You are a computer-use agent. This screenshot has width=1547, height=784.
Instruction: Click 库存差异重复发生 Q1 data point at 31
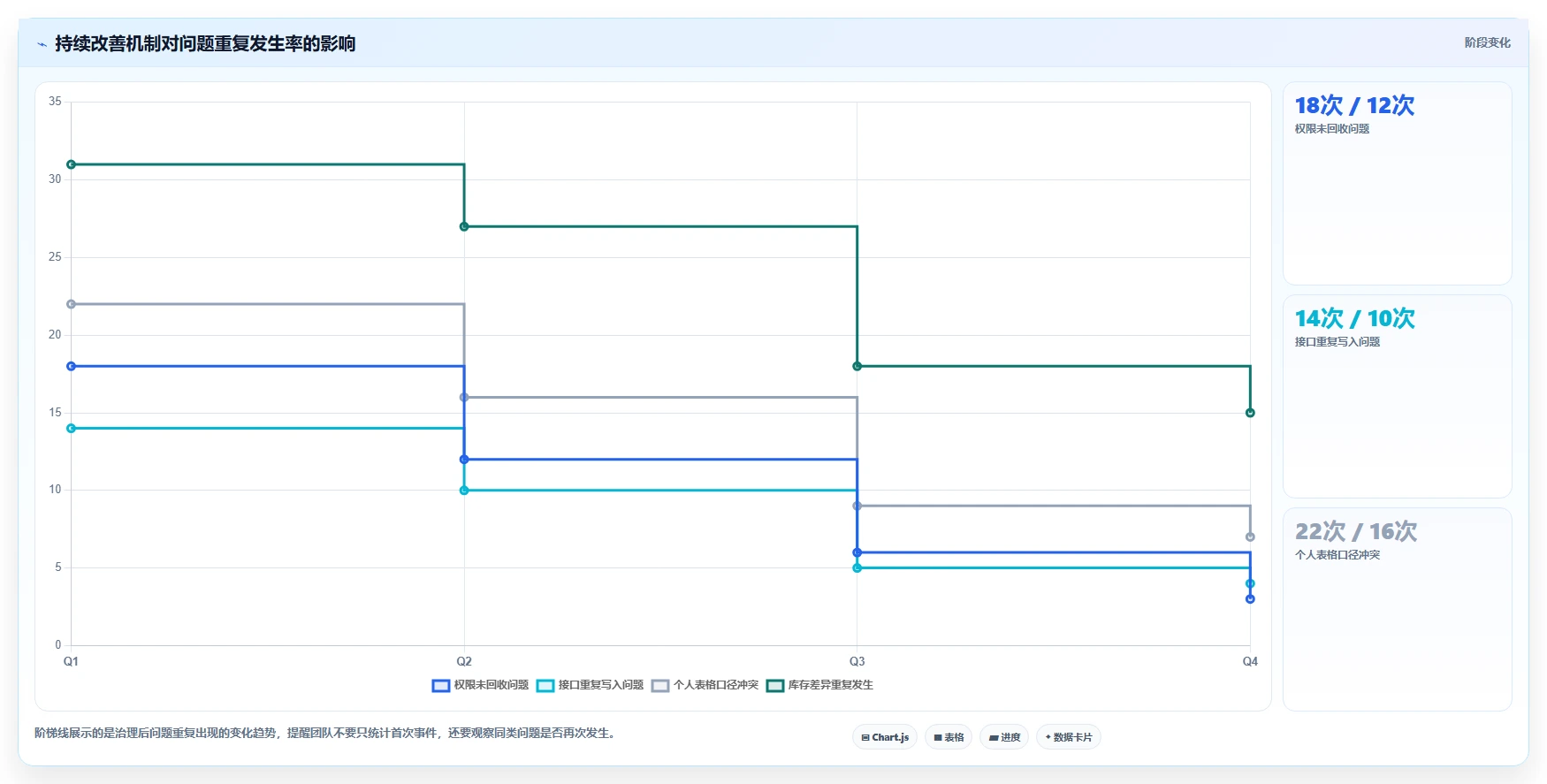[72, 164]
